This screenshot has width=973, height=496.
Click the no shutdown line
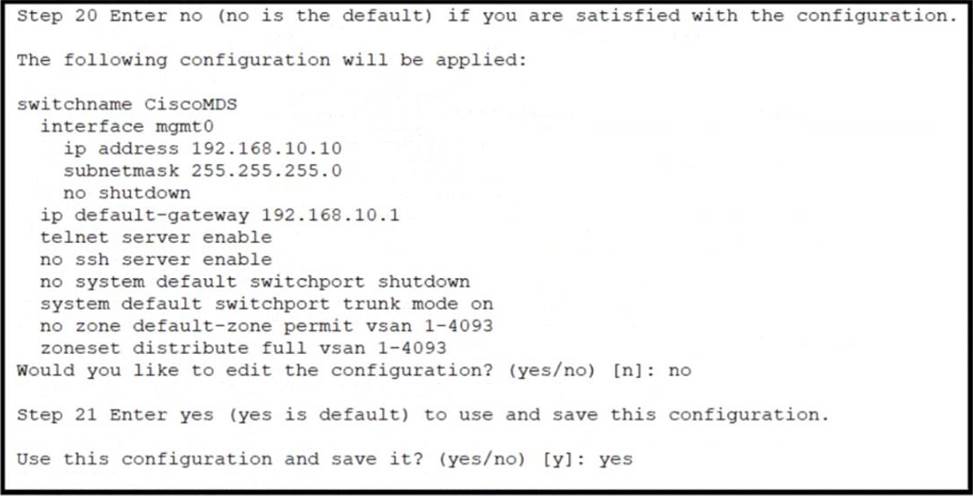[127, 193]
